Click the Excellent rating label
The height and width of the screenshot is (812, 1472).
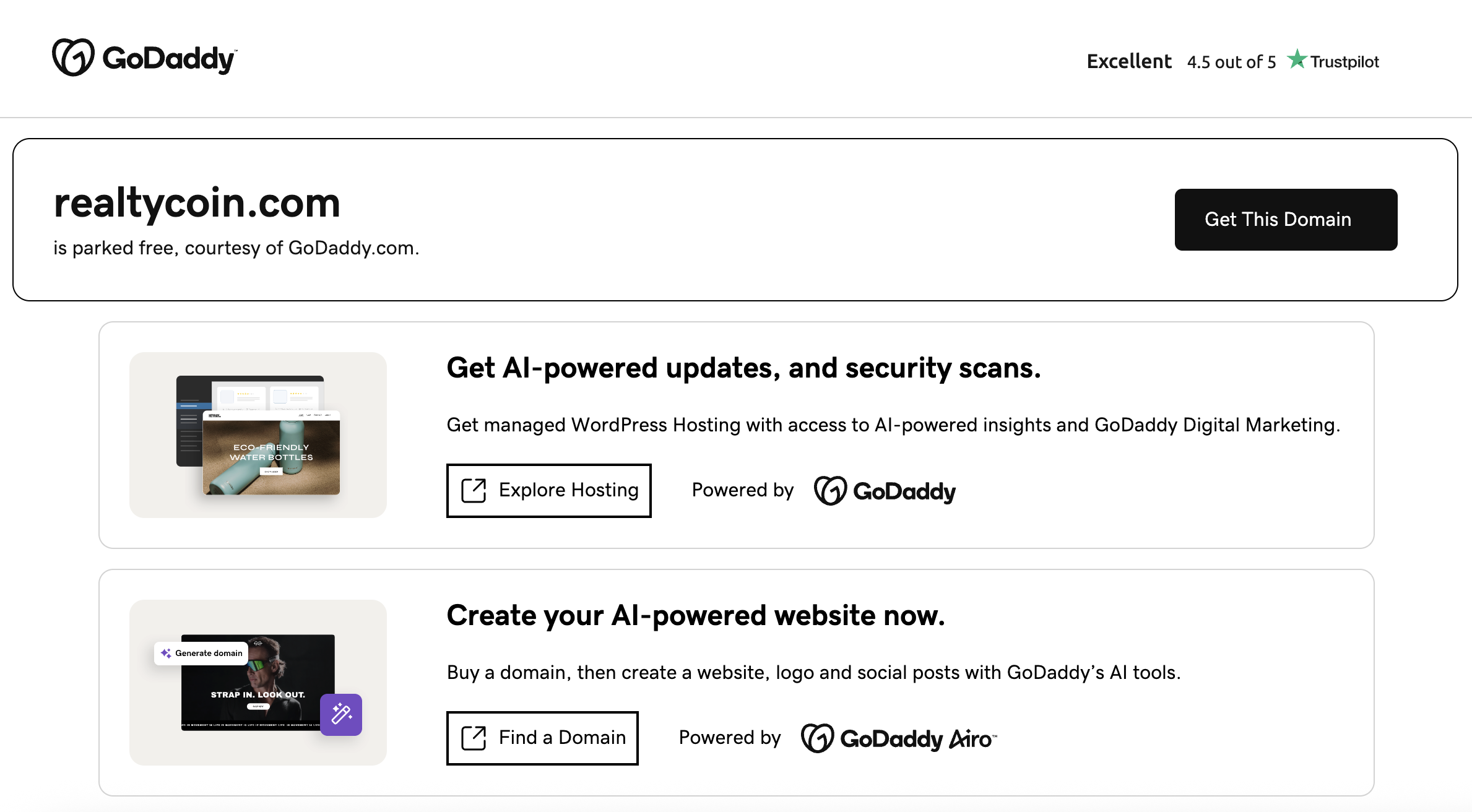(x=1128, y=61)
